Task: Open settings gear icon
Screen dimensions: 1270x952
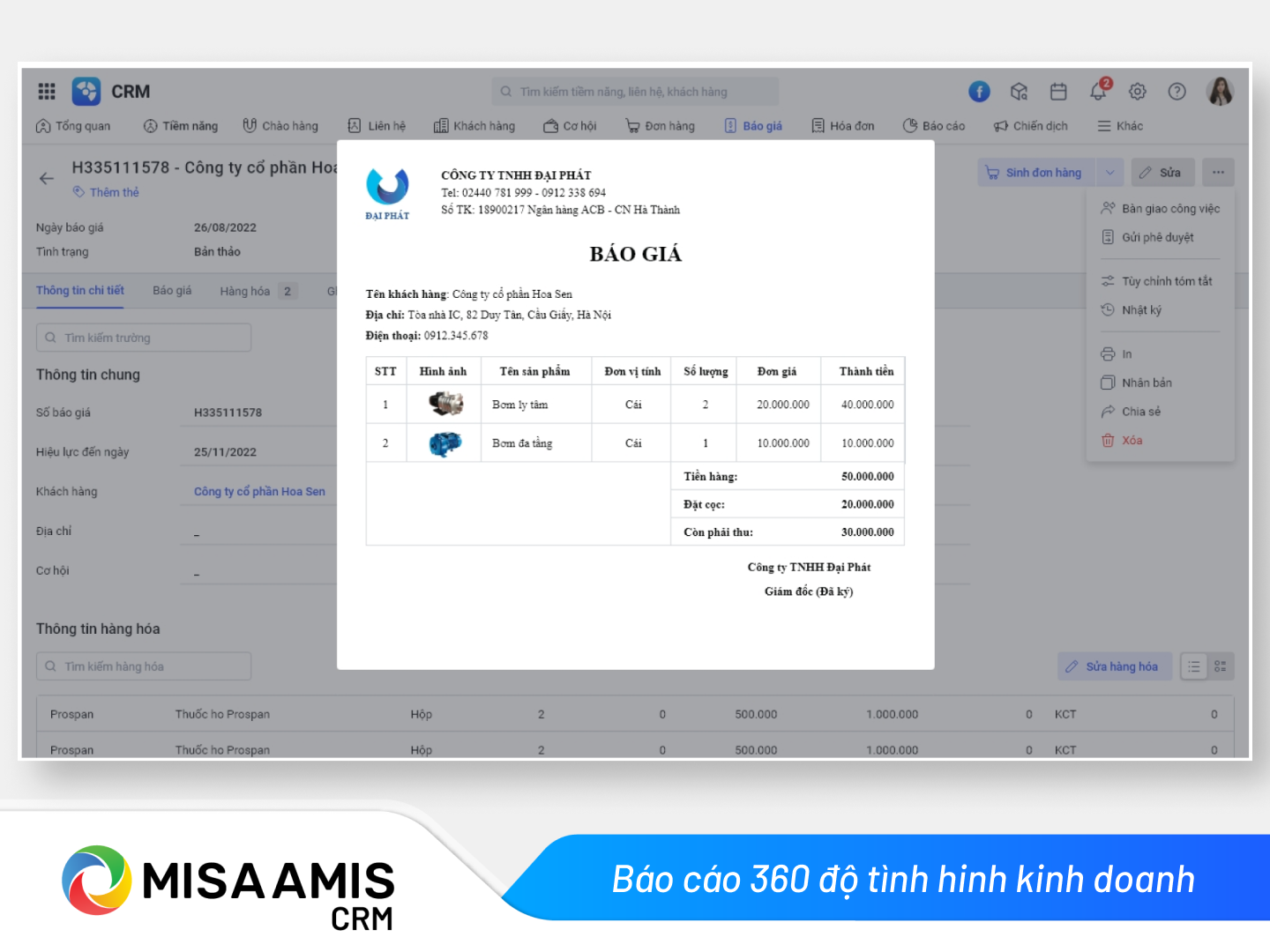Action: [1138, 92]
